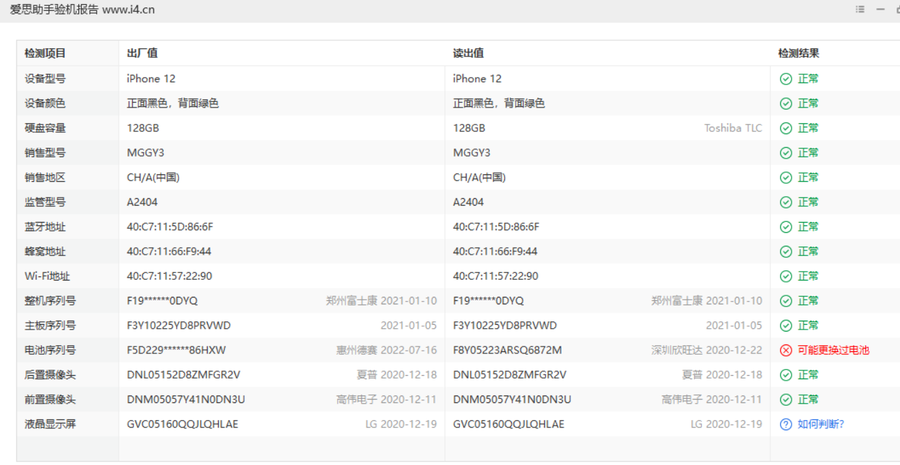The width and height of the screenshot is (900, 465).
Task: Click the green check icon for 蜂窝地址
Action: pos(786,251)
